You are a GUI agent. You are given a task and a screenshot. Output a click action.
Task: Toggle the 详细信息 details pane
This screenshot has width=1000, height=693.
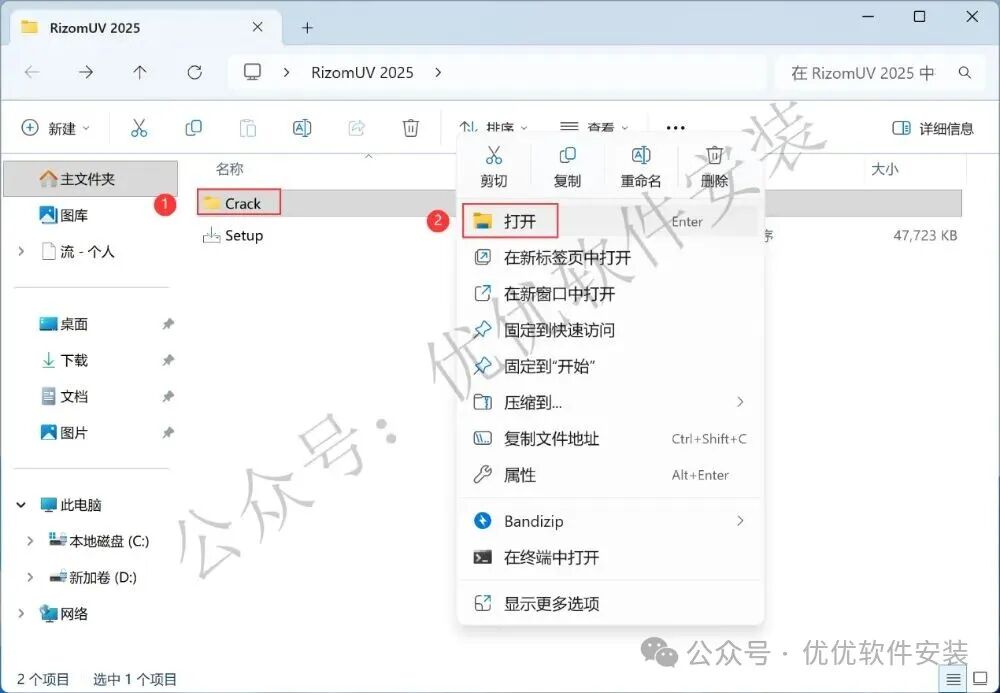pos(933,128)
